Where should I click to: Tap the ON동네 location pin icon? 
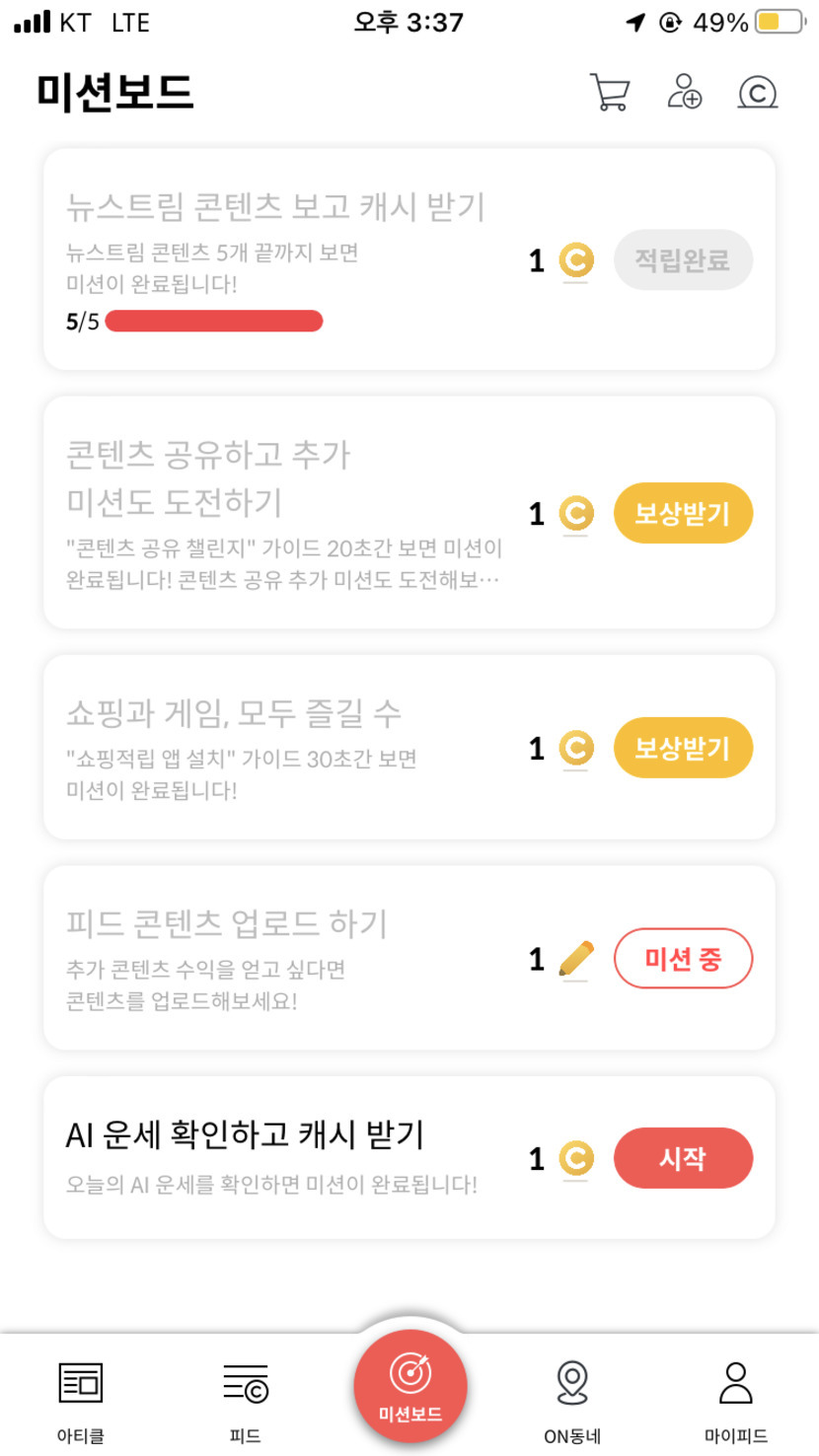pyautogui.click(x=572, y=1383)
